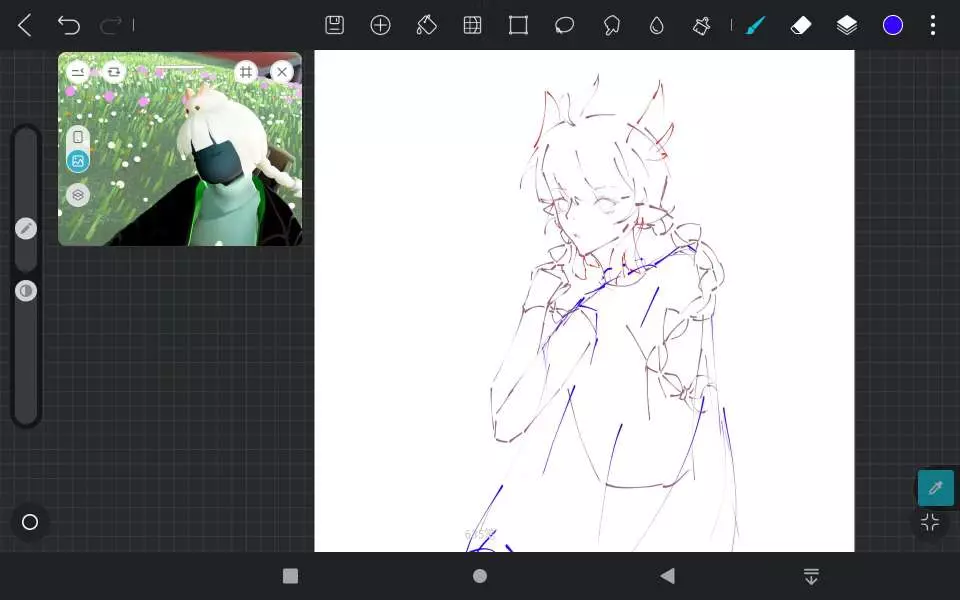Toggle grid on the reference window

pos(246,72)
